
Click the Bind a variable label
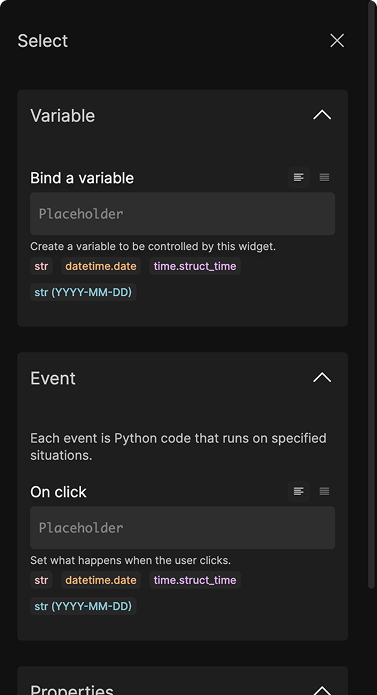pos(82,178)
